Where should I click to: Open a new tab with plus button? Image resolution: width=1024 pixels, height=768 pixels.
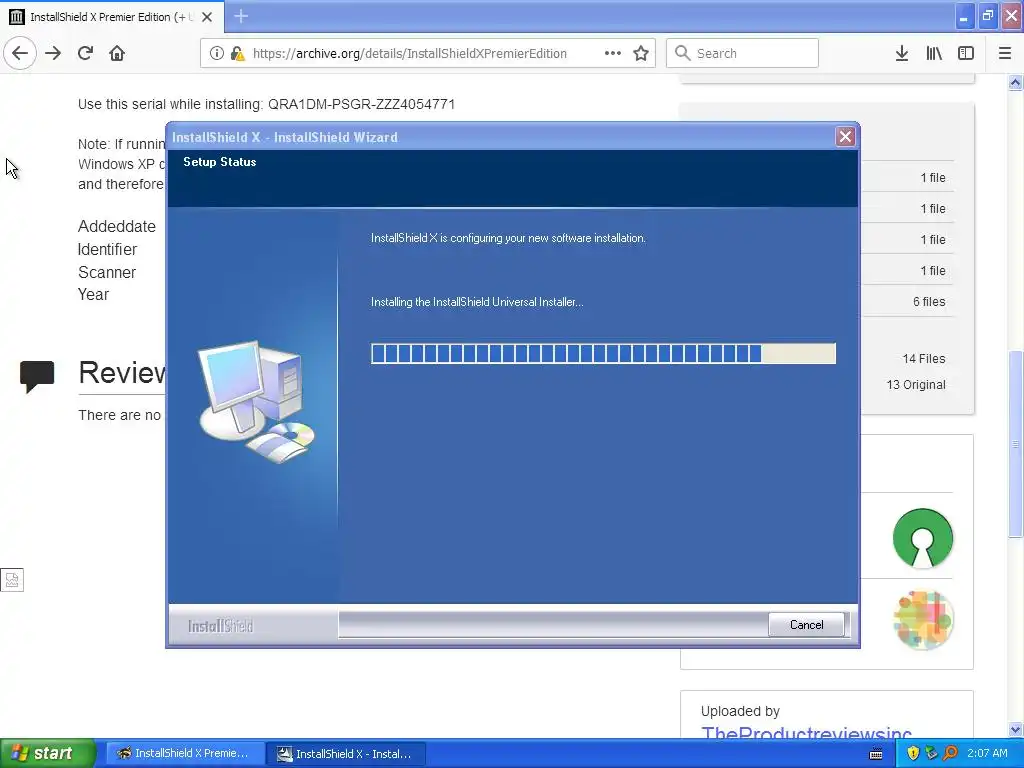pyautogui.click(x=241, y=16)
